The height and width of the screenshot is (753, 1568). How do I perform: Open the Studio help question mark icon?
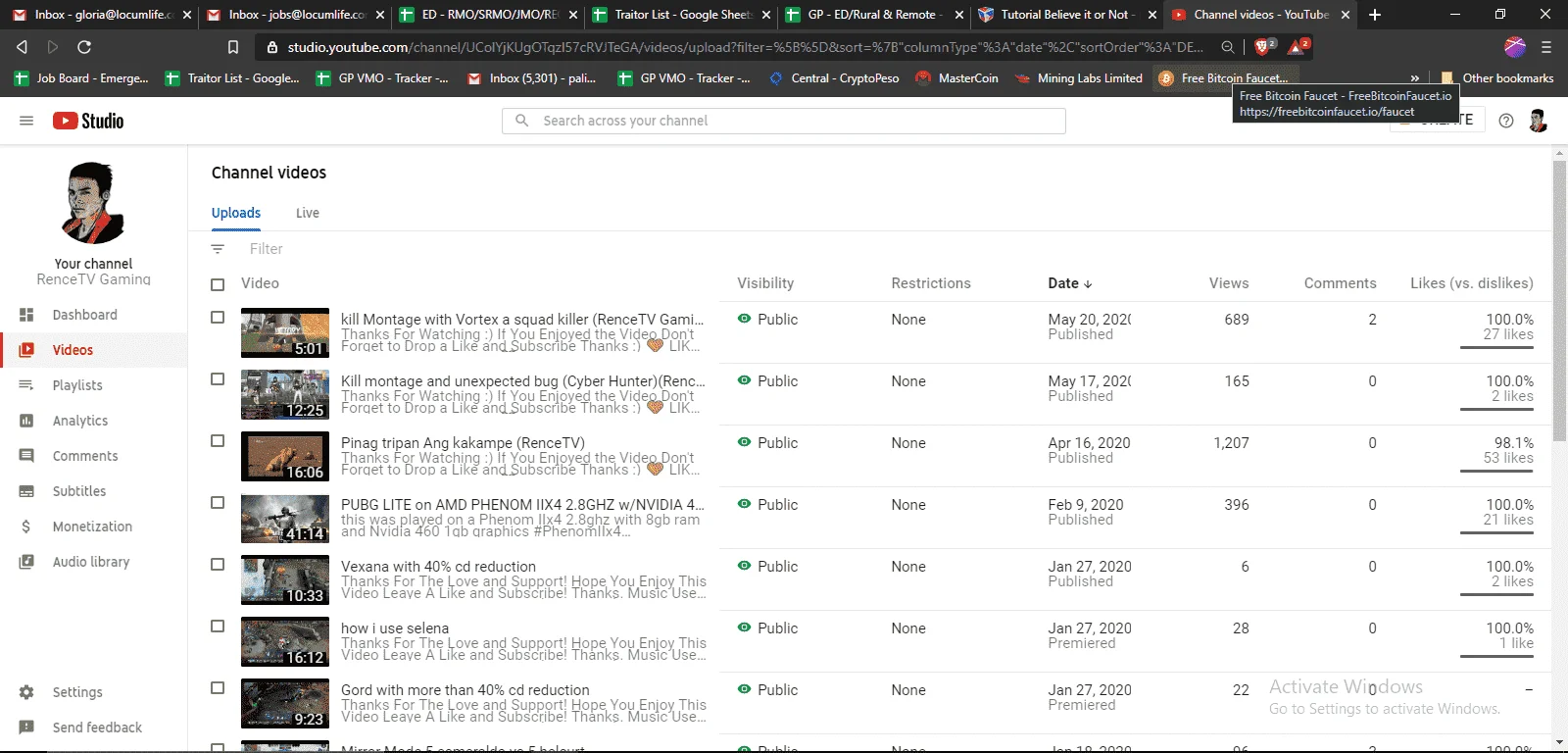[x=1506, y=121]
